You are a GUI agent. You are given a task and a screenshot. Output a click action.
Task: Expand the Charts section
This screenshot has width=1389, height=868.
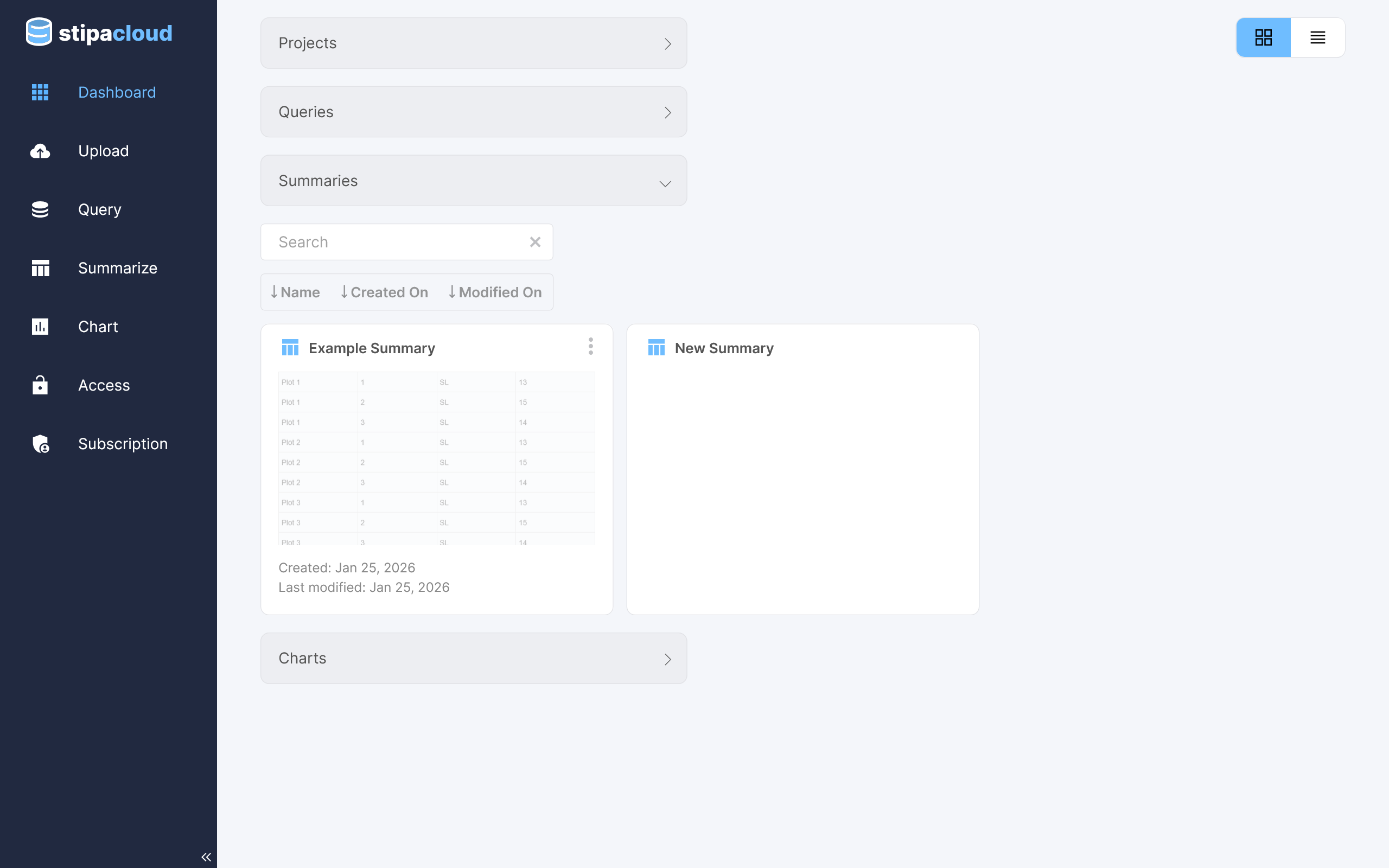[474, 659]
